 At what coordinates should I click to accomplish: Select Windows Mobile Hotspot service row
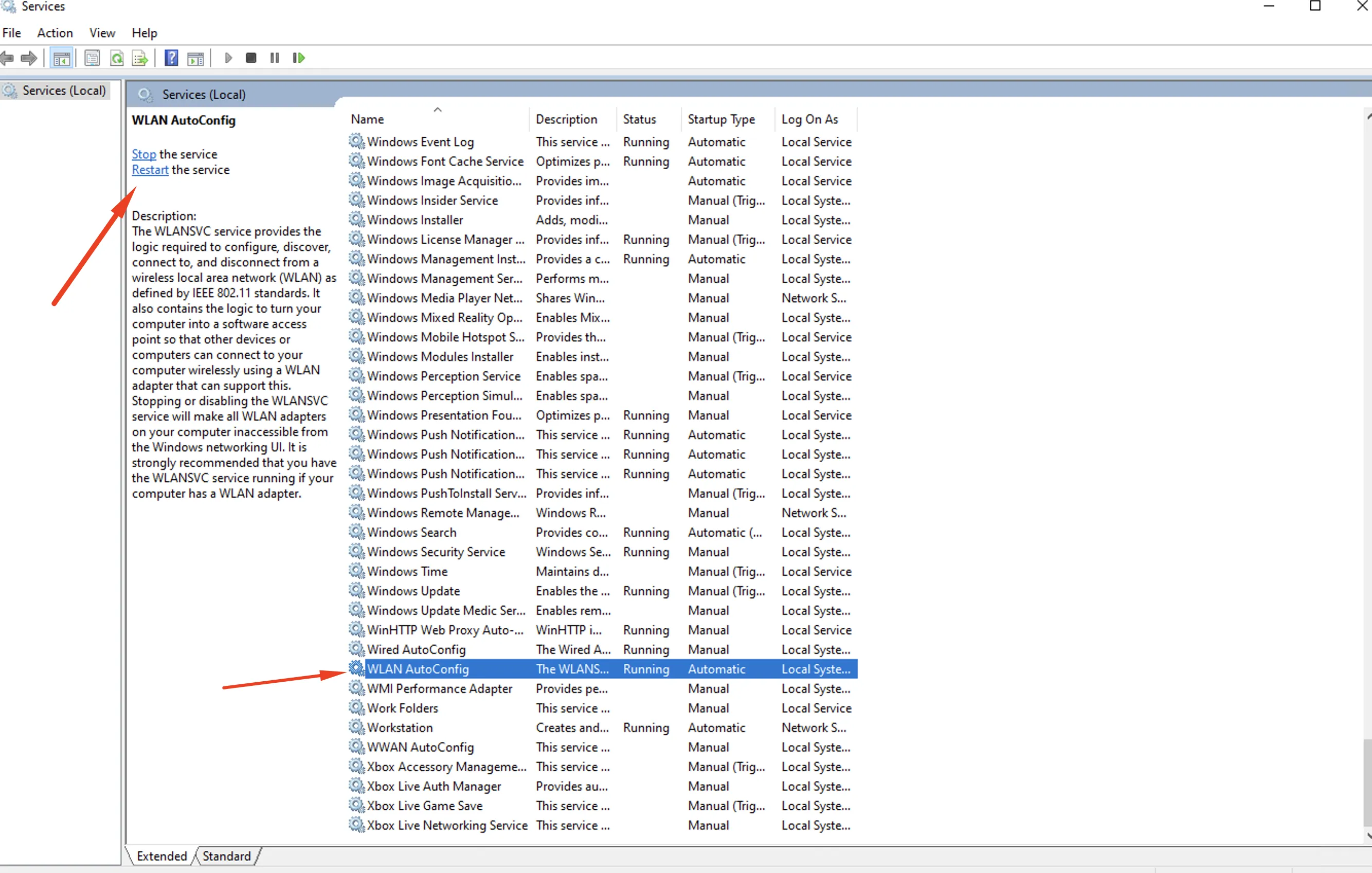(603, 337)
